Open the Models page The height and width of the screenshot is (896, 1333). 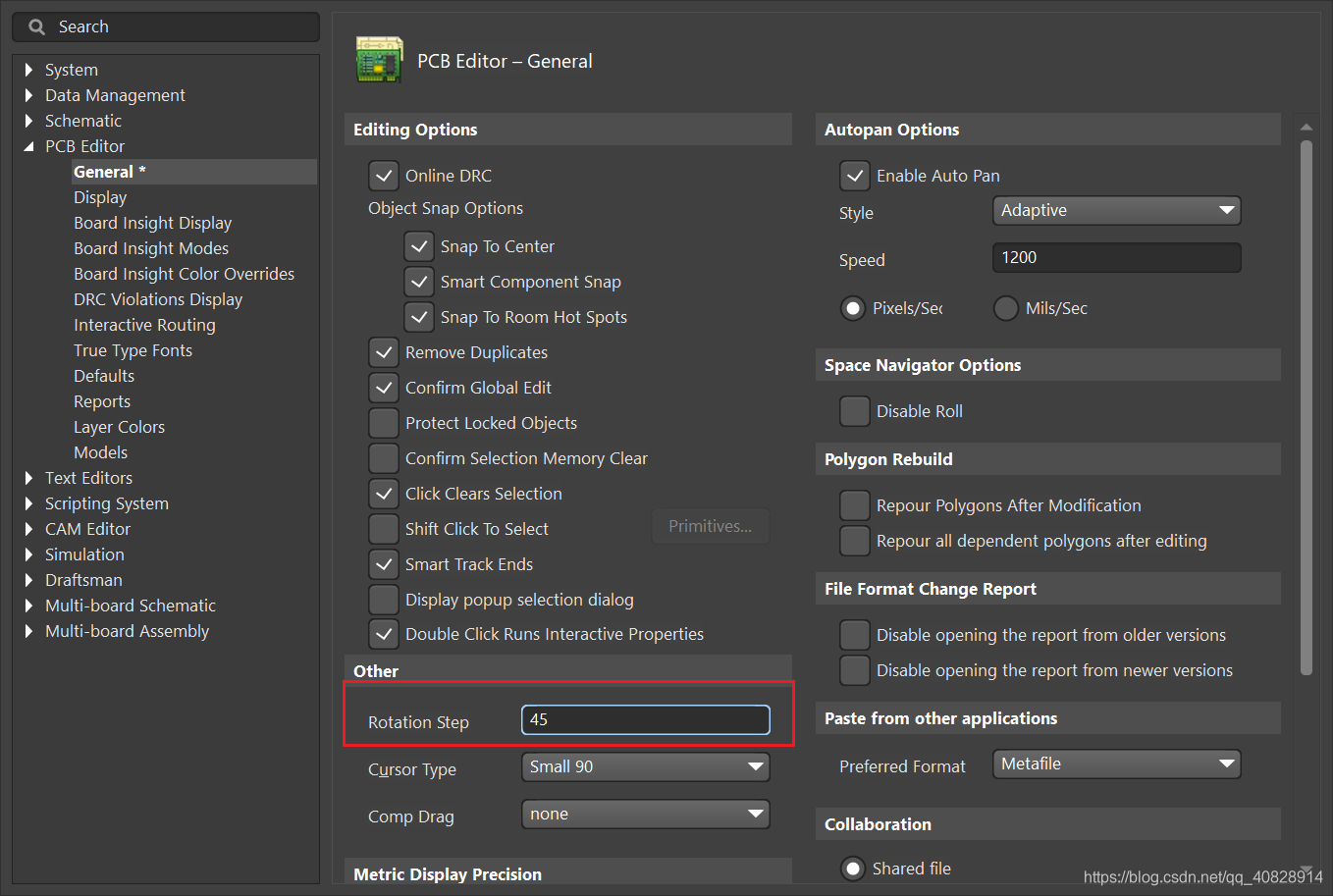[x=100, y=452]
